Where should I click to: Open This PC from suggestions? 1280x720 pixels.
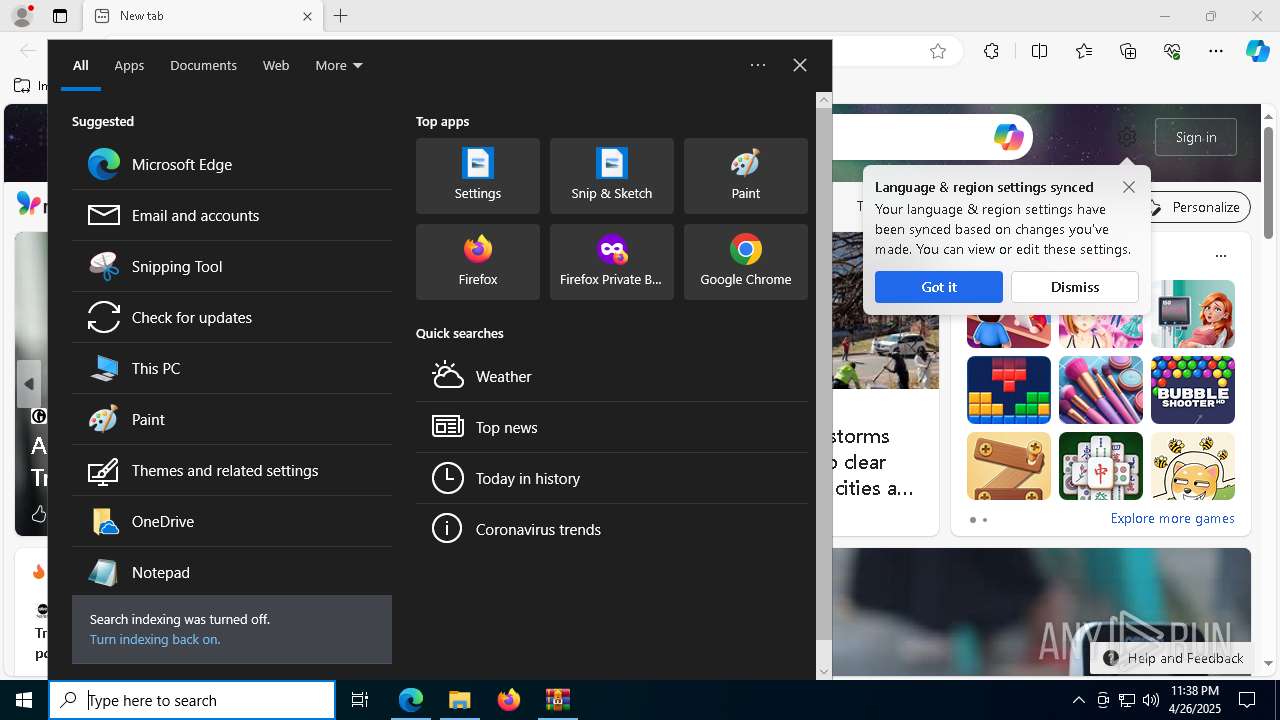coord(232,368)
